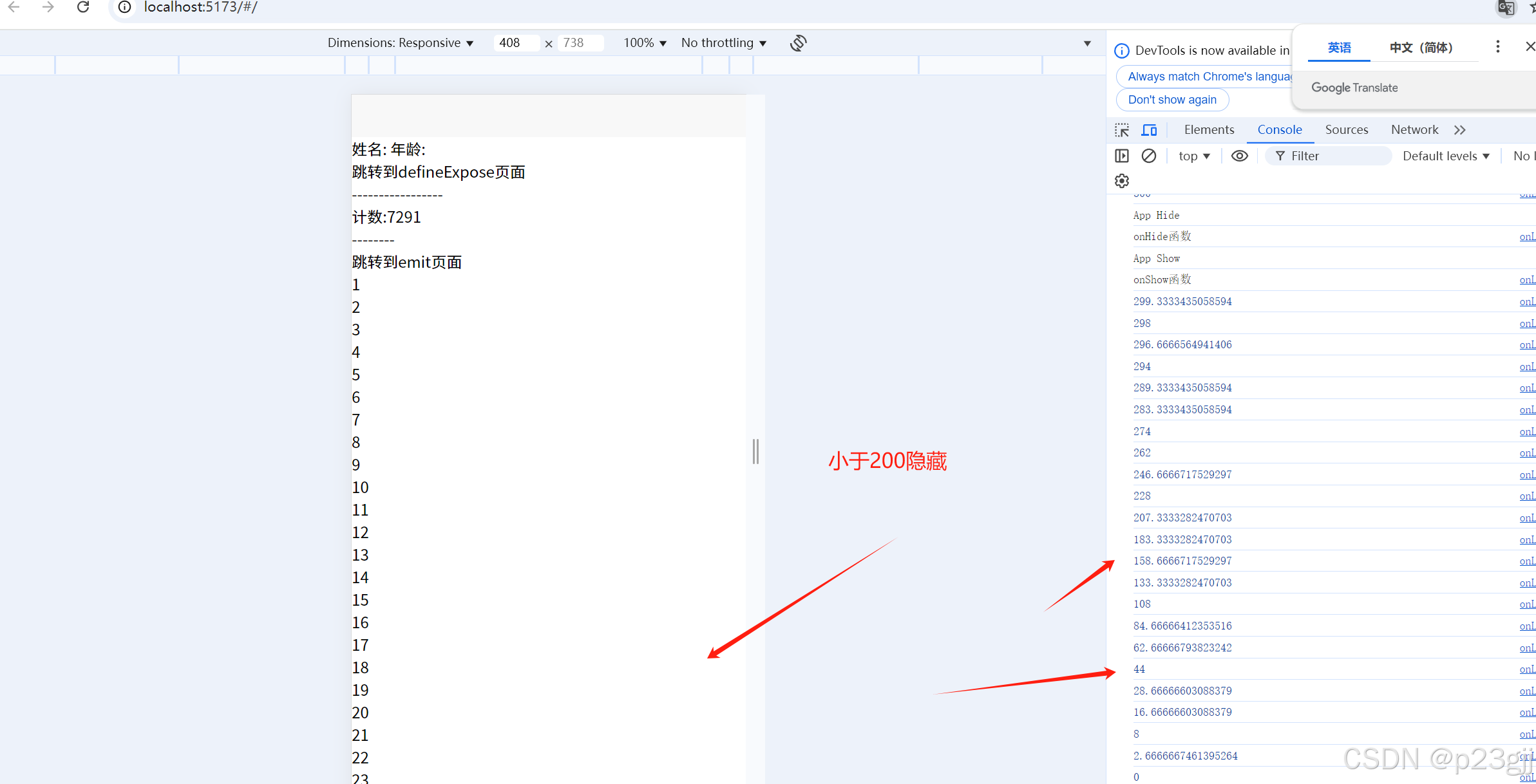Activate the inspect element picker icon
1536x784 pixels.
1122,130
